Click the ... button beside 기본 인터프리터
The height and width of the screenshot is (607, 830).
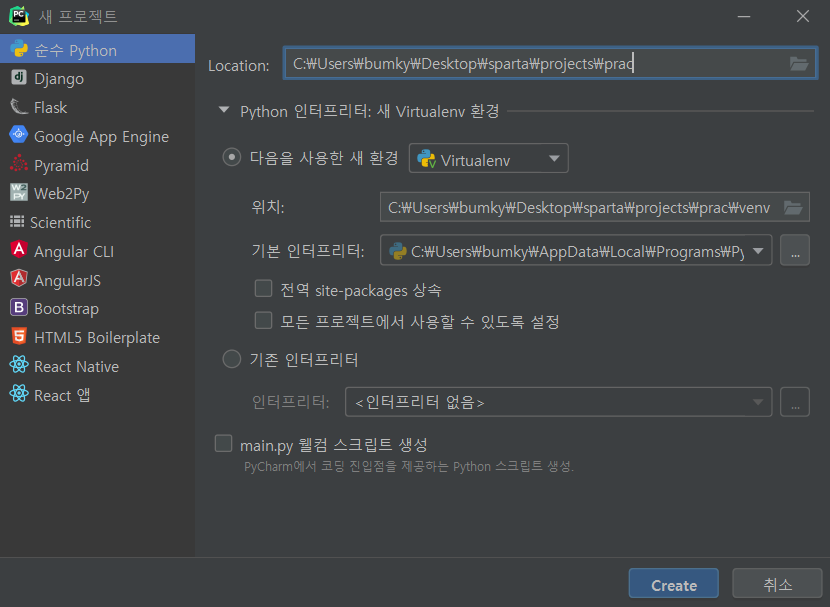pos(795,250)
